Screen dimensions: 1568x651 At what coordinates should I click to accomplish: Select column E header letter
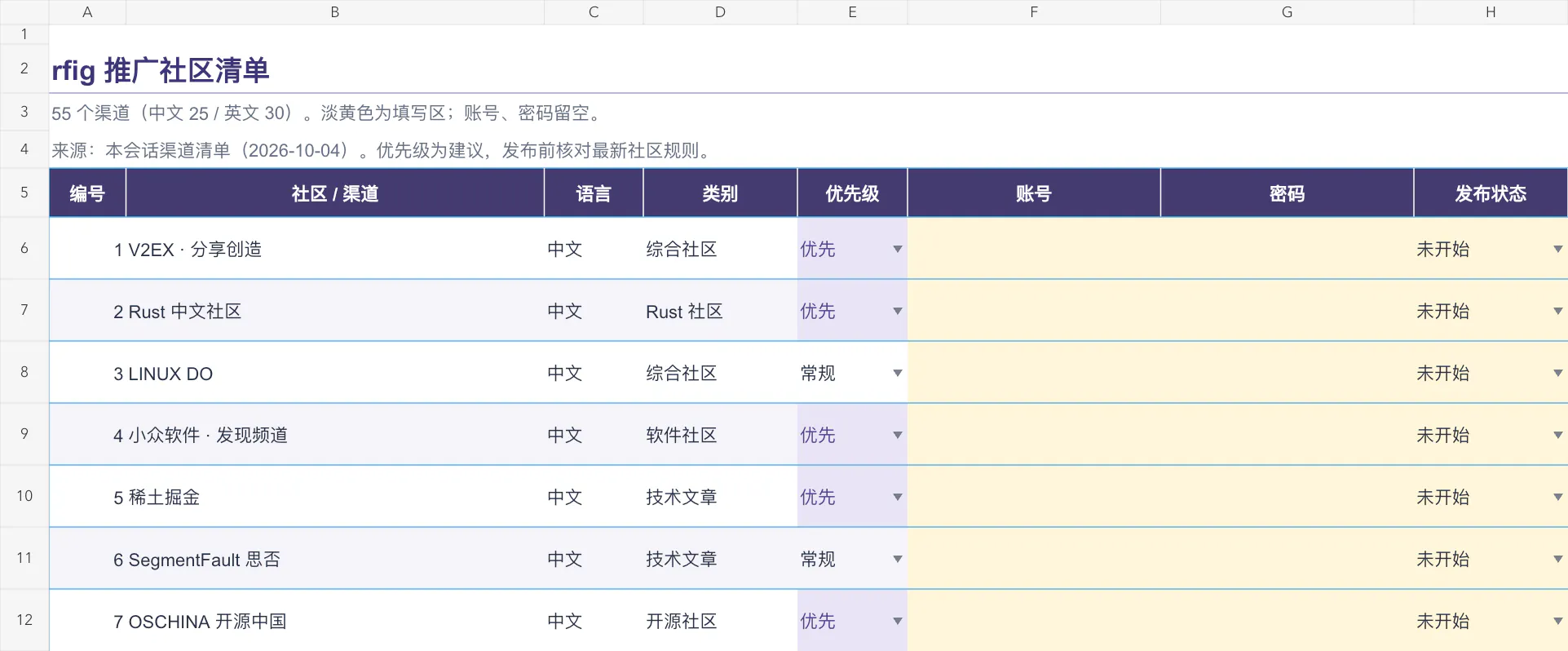tap(852, 12)
